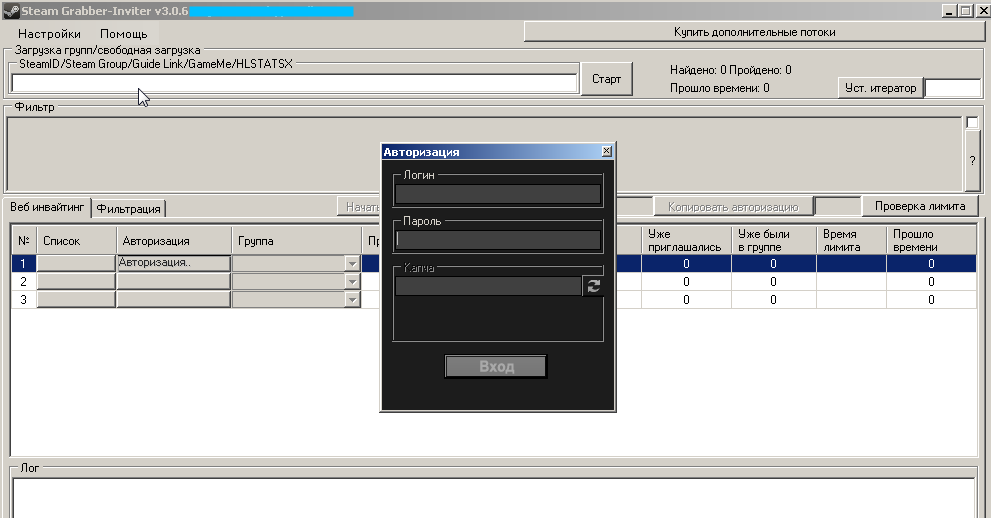Screen dimensions: 991x518
Task: Focus the Капча input field
Action: click(487, 286)
